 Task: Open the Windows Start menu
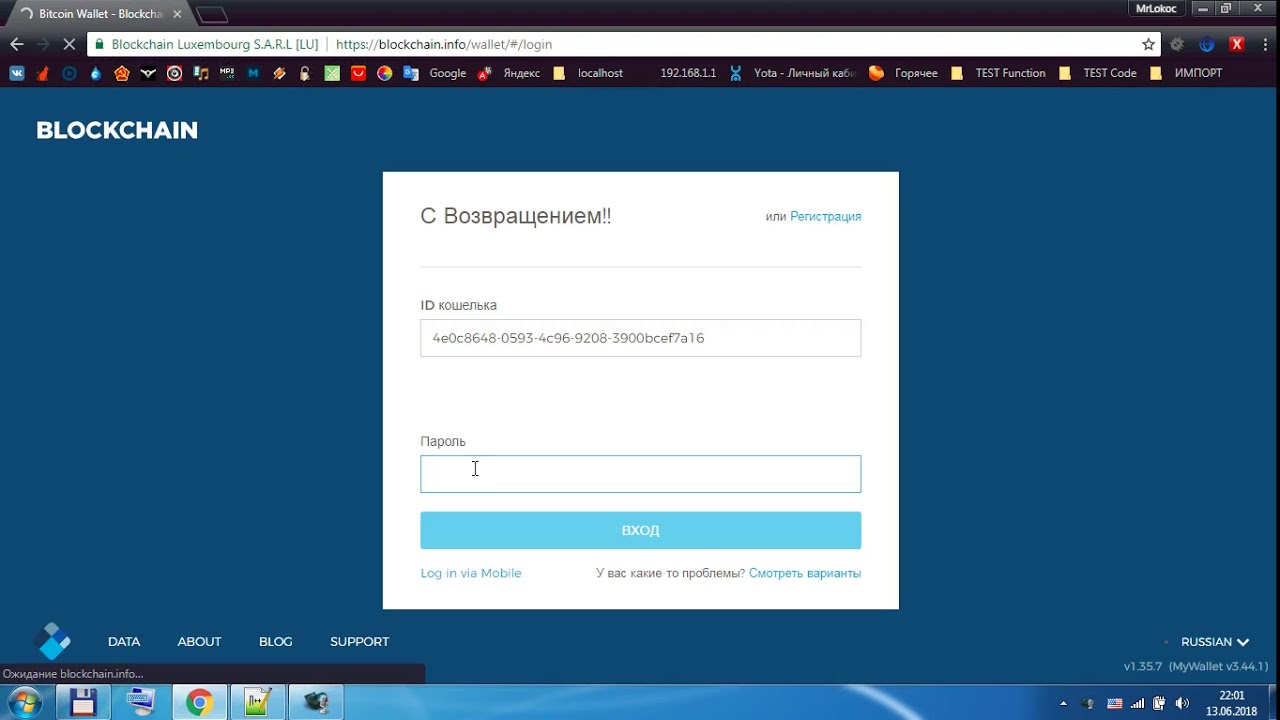click(x=24, y=702)
